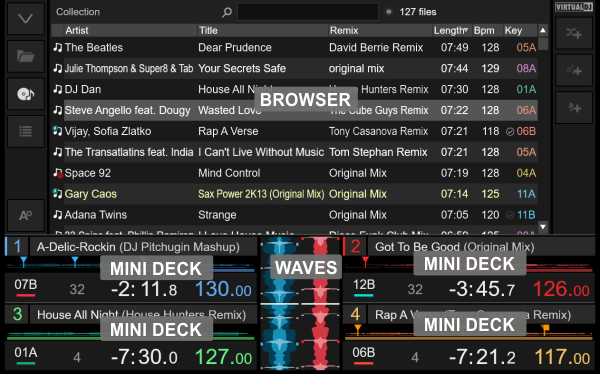
Task: Click the microphone-plus icon in right panel
Action: coord(574,108)
